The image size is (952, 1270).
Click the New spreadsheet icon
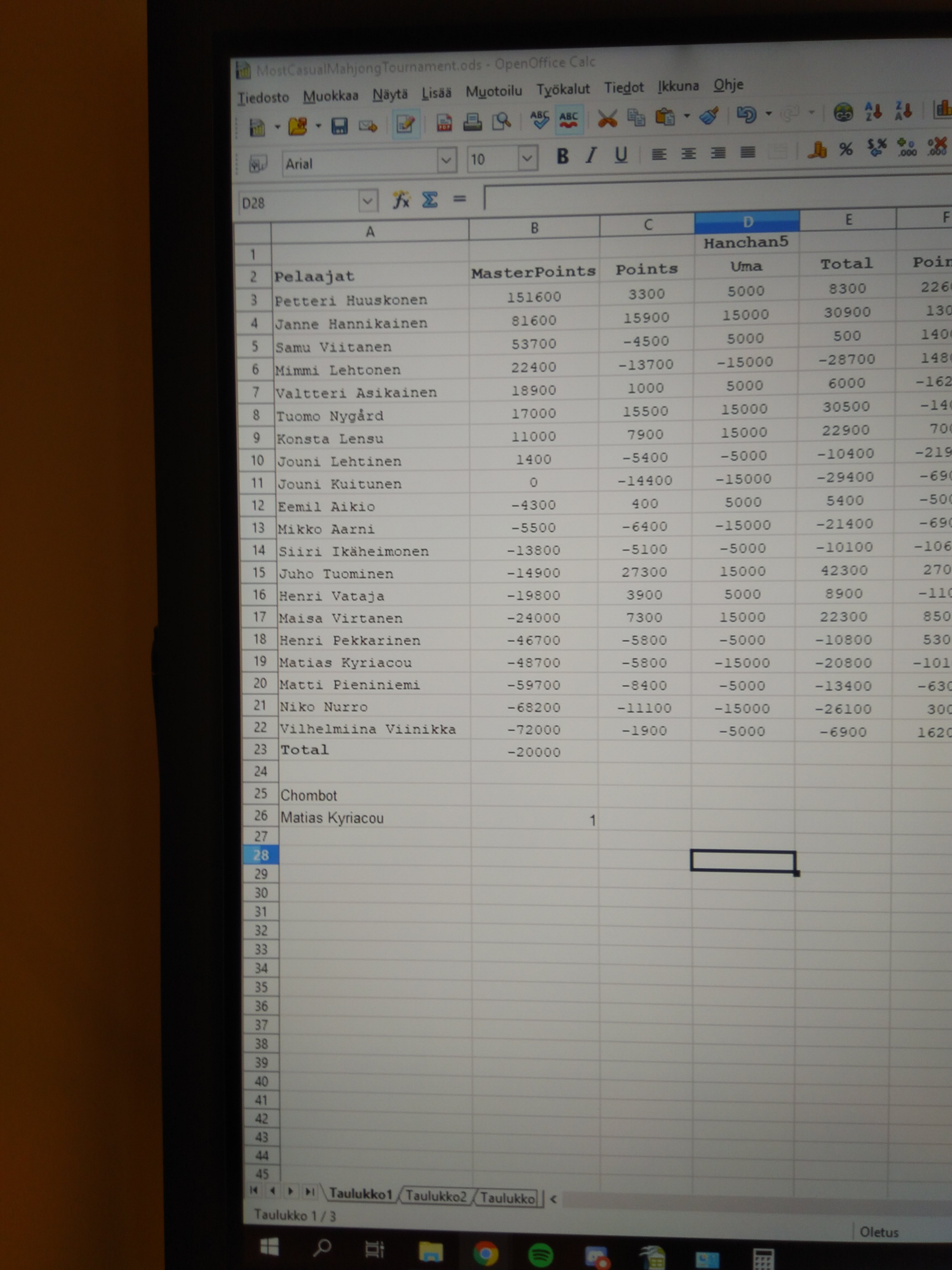pyautogui.click(x=257, y=127)
